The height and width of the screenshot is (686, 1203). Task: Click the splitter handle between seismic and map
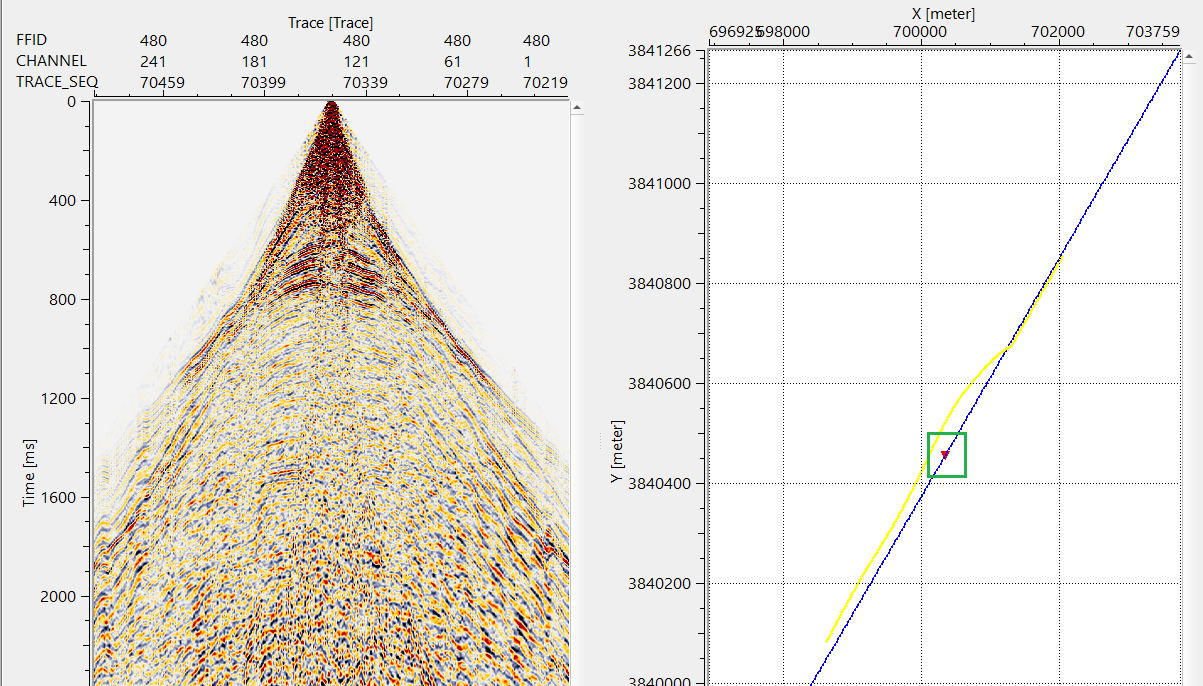(600, 440)
